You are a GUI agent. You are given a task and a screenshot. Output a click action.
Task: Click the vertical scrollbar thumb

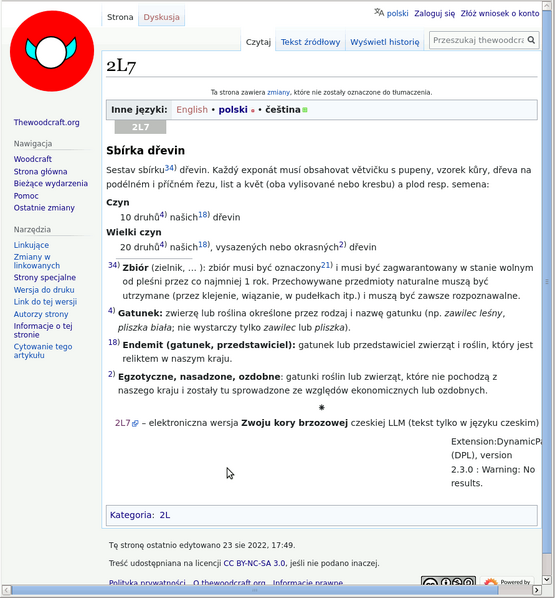546,282
